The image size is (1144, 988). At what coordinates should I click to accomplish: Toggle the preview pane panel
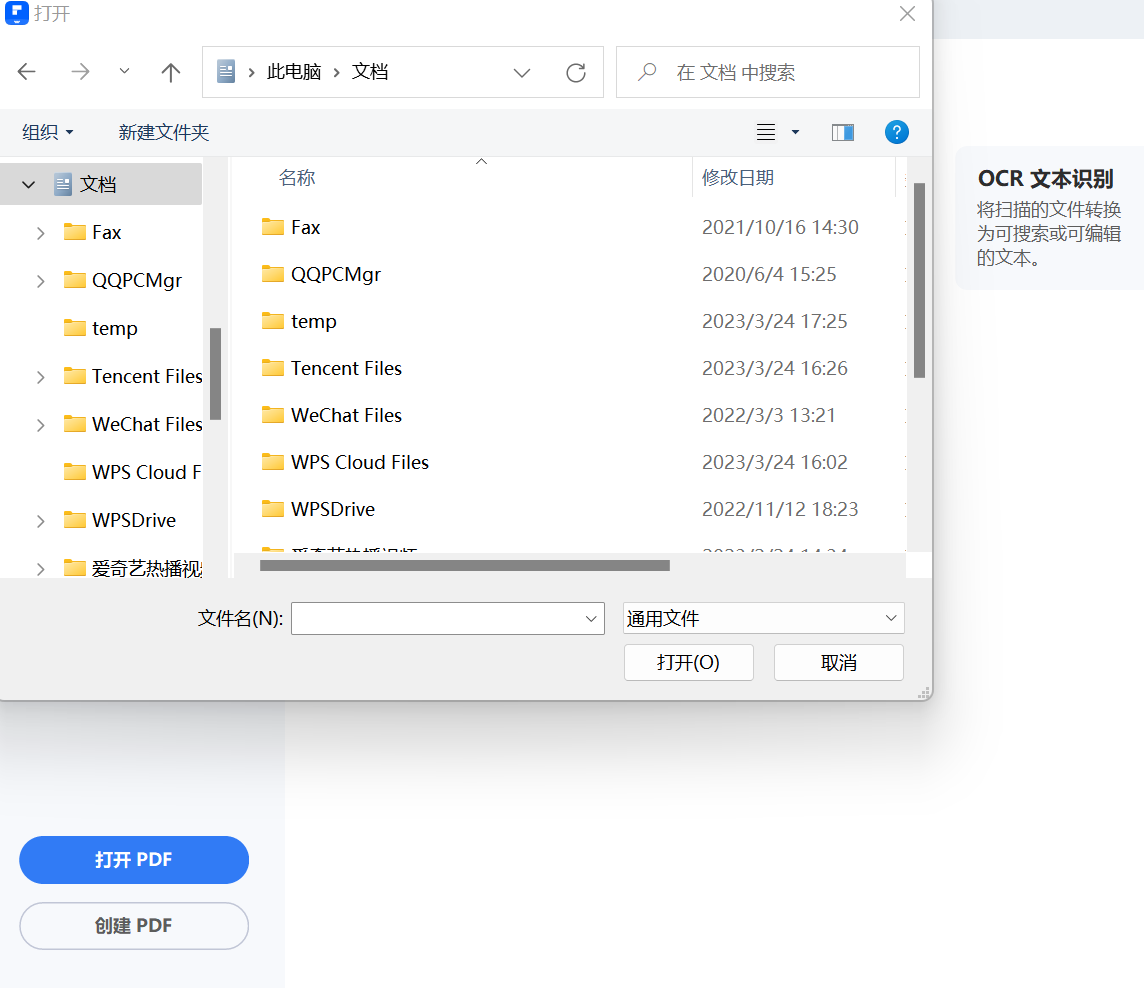pos(842,131)
